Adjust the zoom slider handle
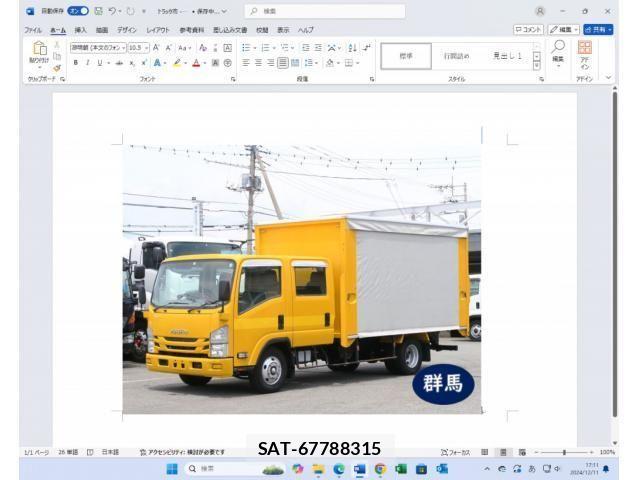This screenshot has height=480, width=640. pos(564,452)
